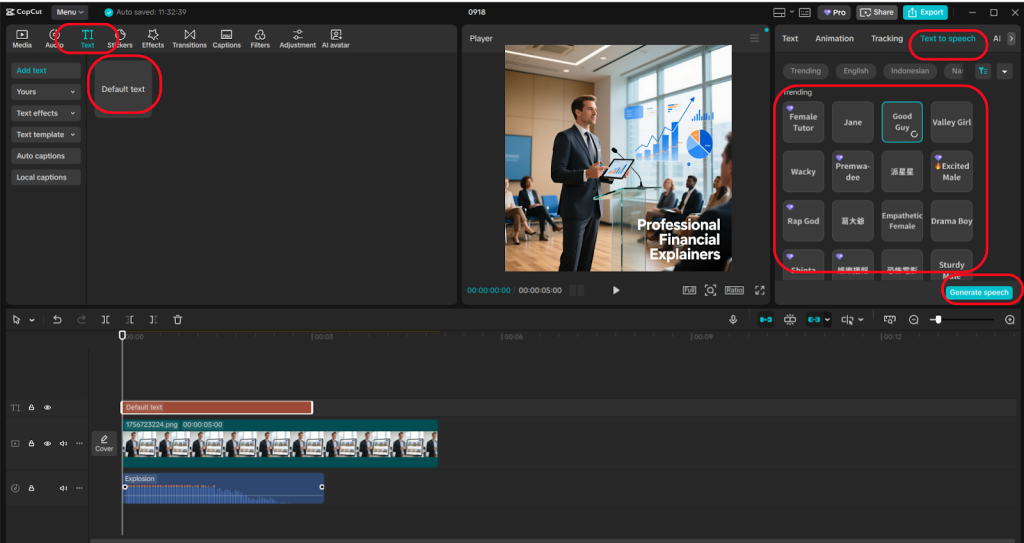1024x543 pixels.
Task: Click the microphone record voiceover icon
Action: tap(733, 320)
